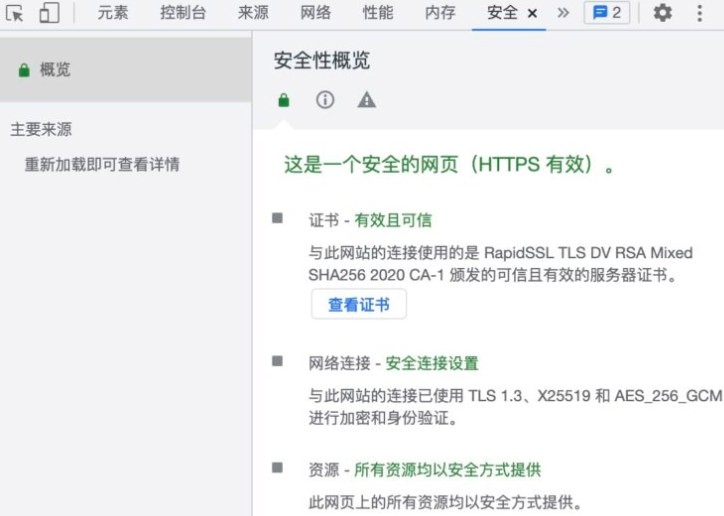Viewport: 724px width, 516px height.
Task: Open the settings gear in DevTools
Action: point(663,13)
